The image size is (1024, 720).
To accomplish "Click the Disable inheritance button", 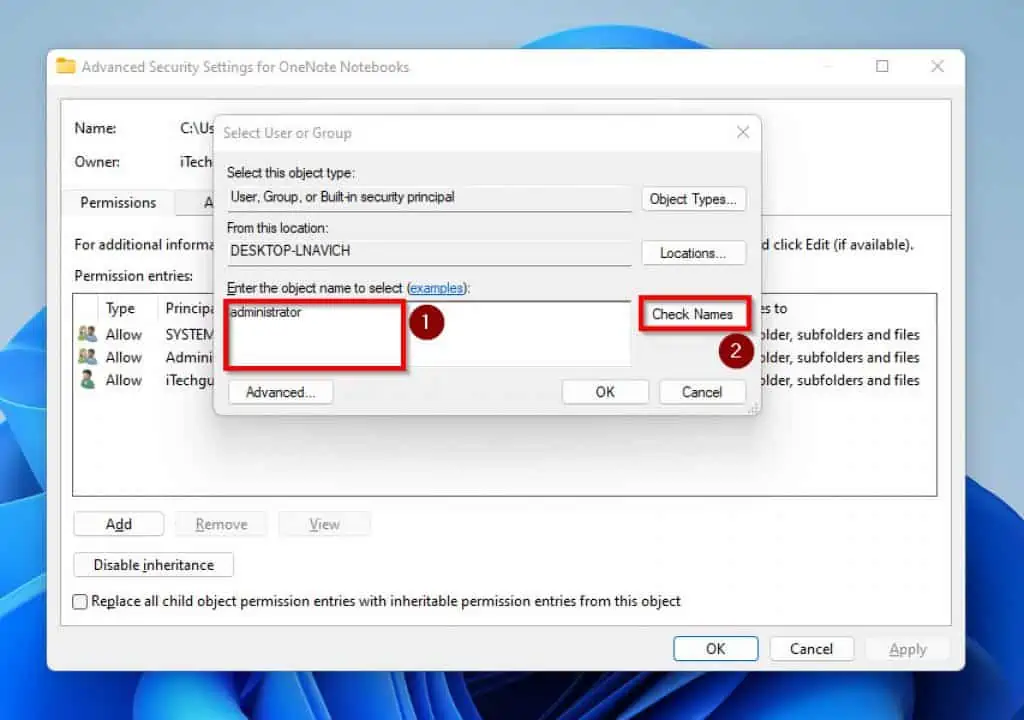I will pyautogui.click(x=153, y=565).
